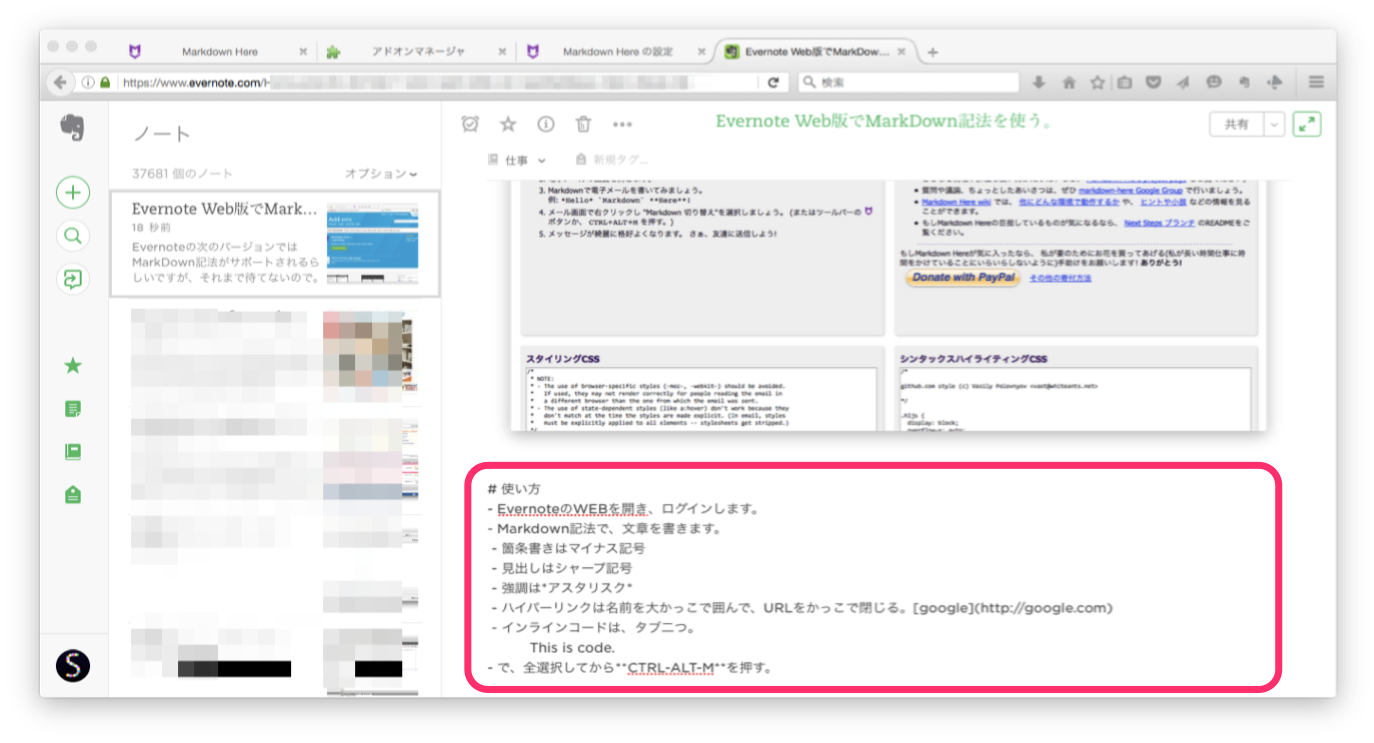Screen dimensions: 1374x743
Task: Go to the browser home page icon
Action: [1068, 83]
